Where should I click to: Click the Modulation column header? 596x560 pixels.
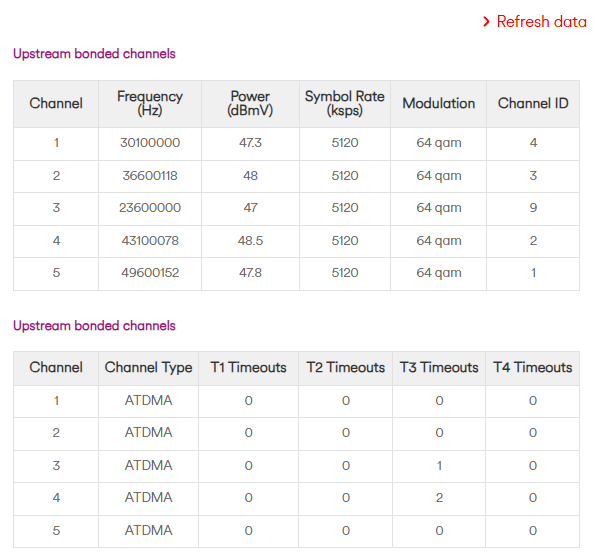pyautogui.click(x=439, y=103)
